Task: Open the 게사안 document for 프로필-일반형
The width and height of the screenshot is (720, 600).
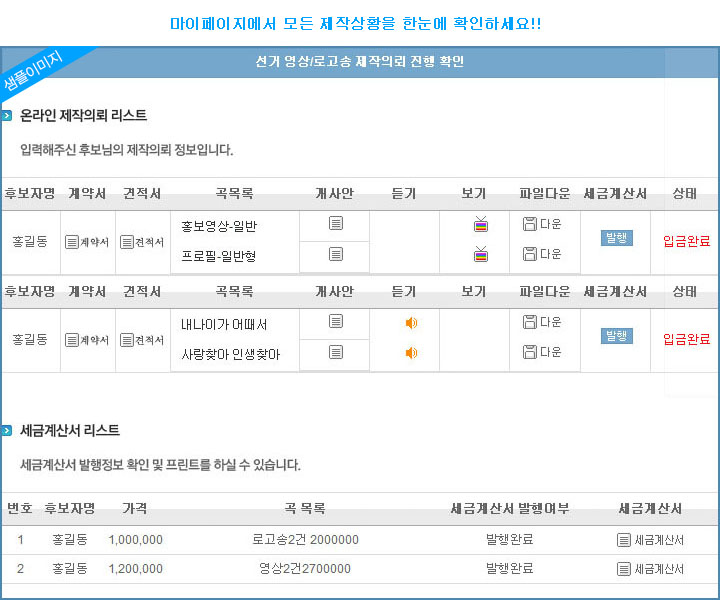Action: (x=336, y=254)
